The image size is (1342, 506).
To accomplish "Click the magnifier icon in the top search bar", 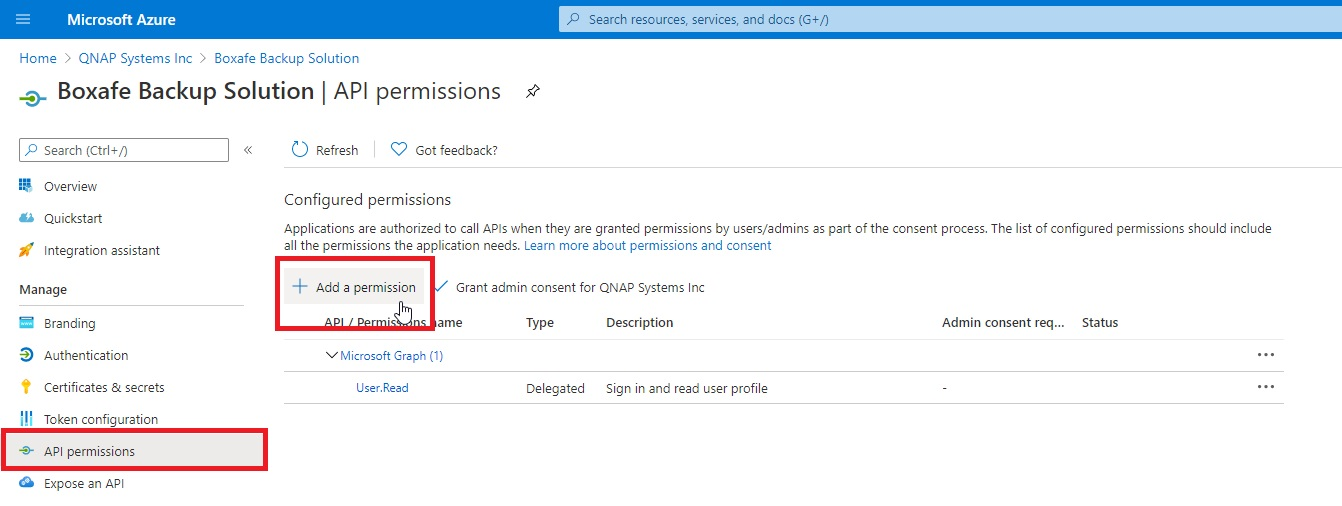I will coord(573,19).
